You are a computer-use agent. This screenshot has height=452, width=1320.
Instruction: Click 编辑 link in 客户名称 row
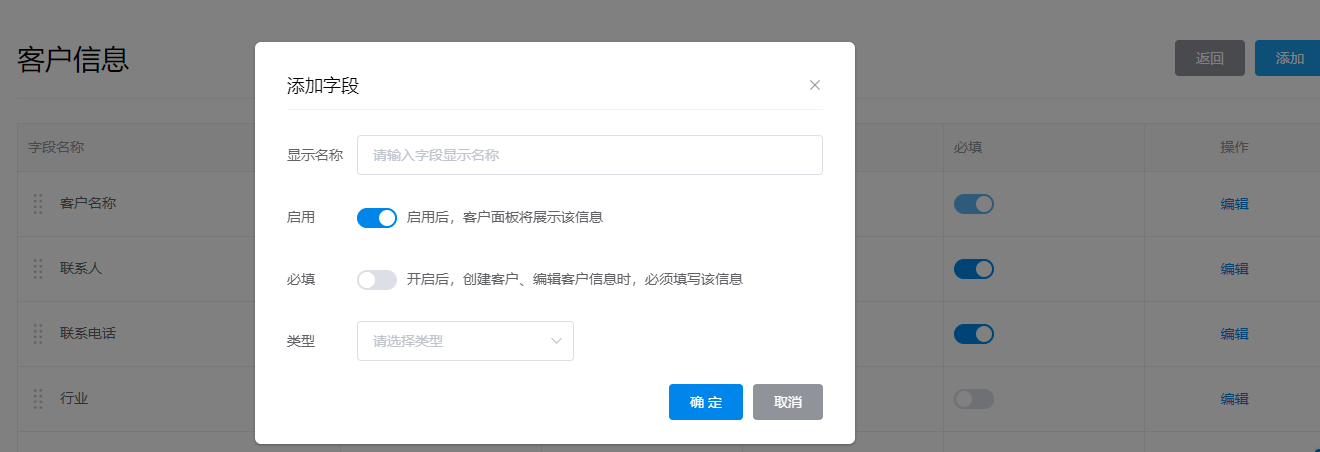(1235, 204)
